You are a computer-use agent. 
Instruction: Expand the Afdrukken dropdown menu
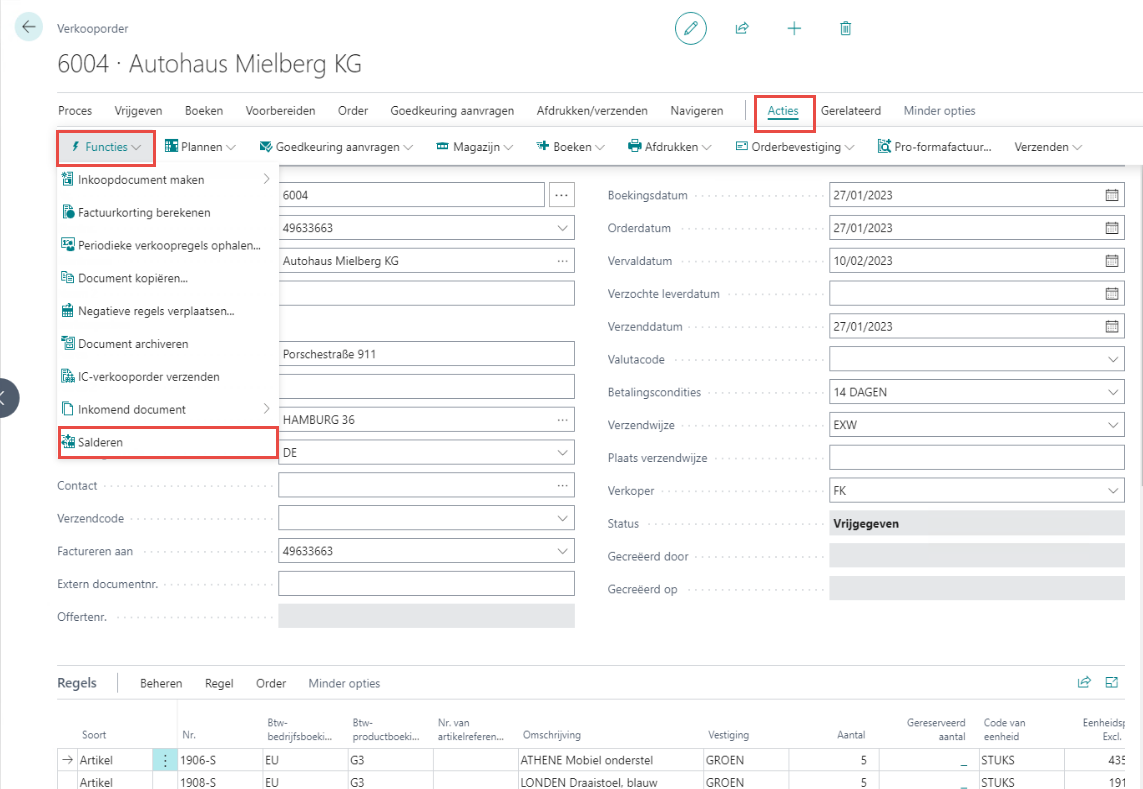pyautogui.click(x=669, y=147)
